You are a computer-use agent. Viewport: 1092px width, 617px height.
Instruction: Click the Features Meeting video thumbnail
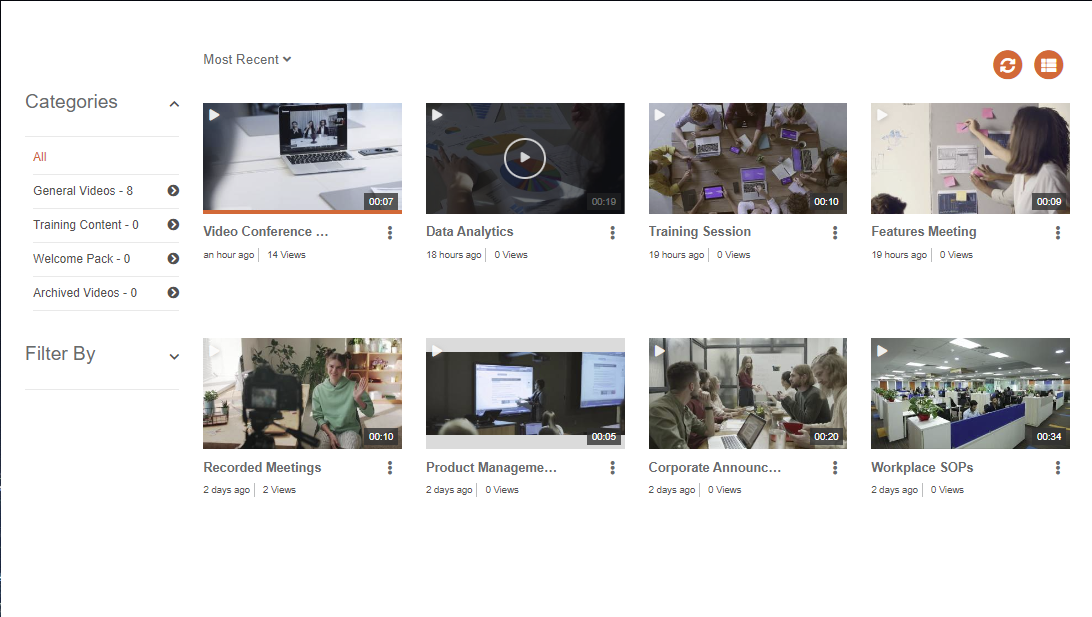[x=970, y=158]
